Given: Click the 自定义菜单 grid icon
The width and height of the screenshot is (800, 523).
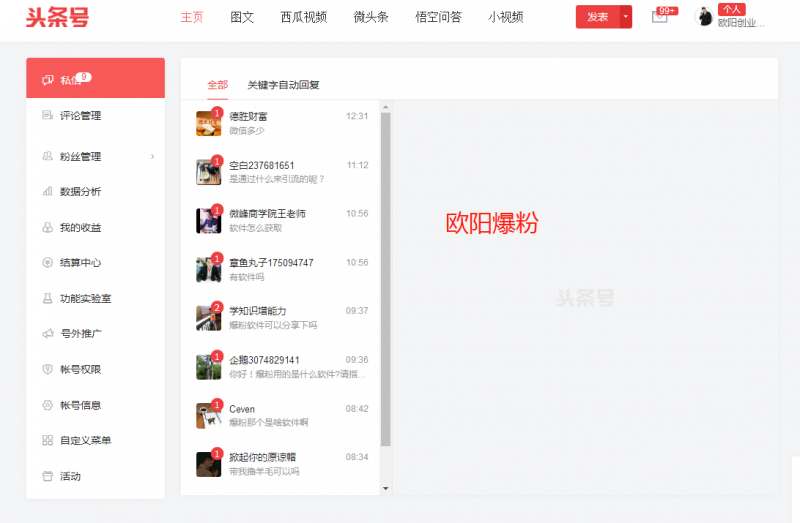Looking at the screenshot, I should tap(47, 440).
